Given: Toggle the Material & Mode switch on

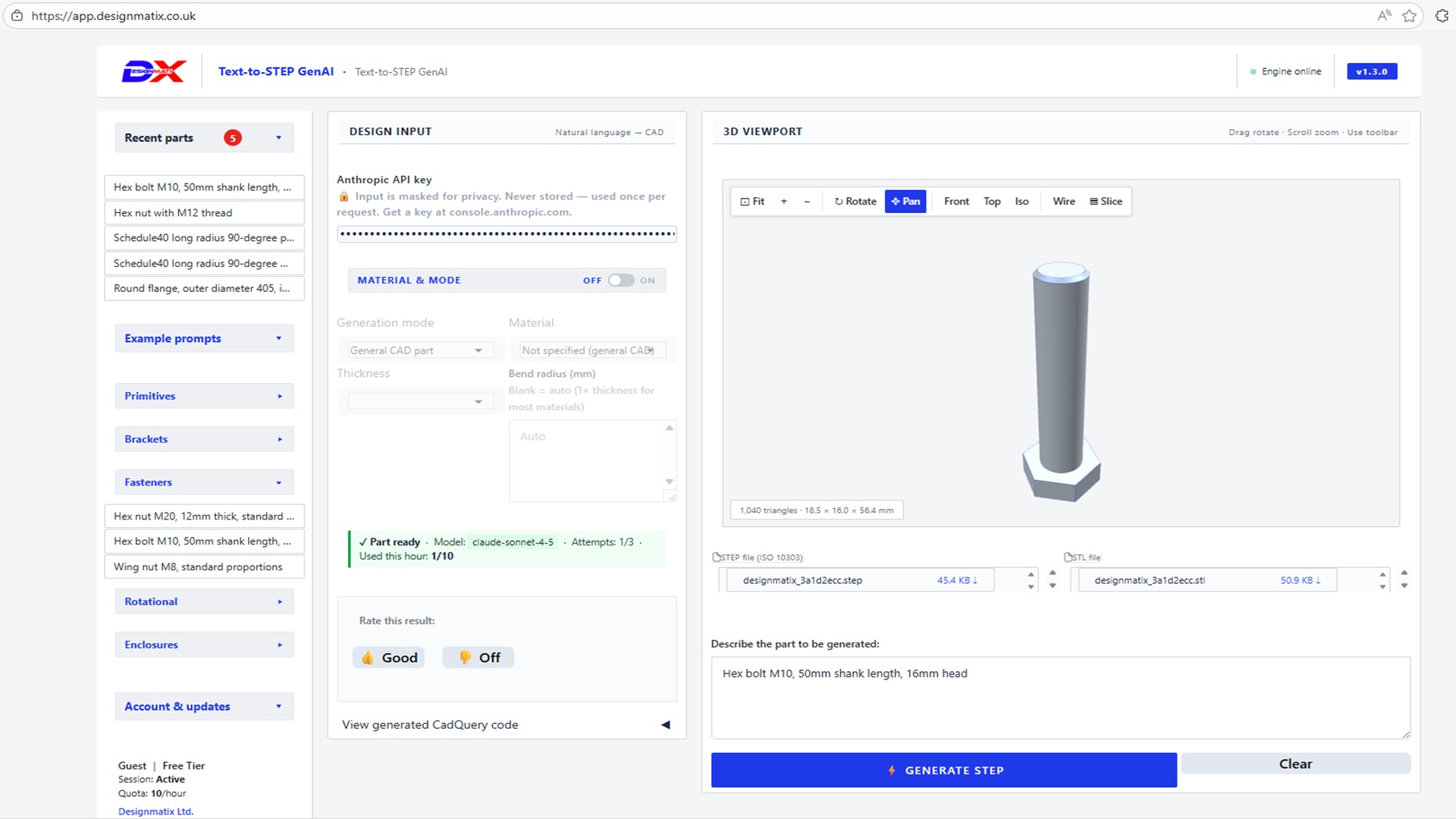Looking at the screenshot, I should [x=621, y=280].
